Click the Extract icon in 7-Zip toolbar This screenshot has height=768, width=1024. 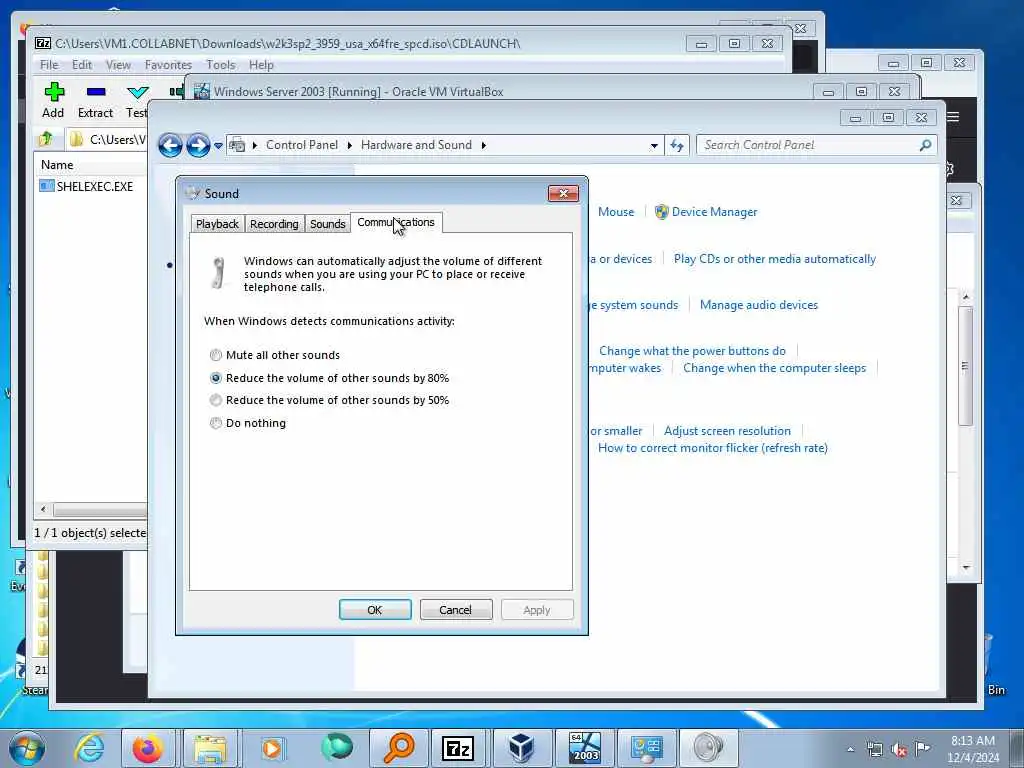pyautogui.click(x=95, y=91)
